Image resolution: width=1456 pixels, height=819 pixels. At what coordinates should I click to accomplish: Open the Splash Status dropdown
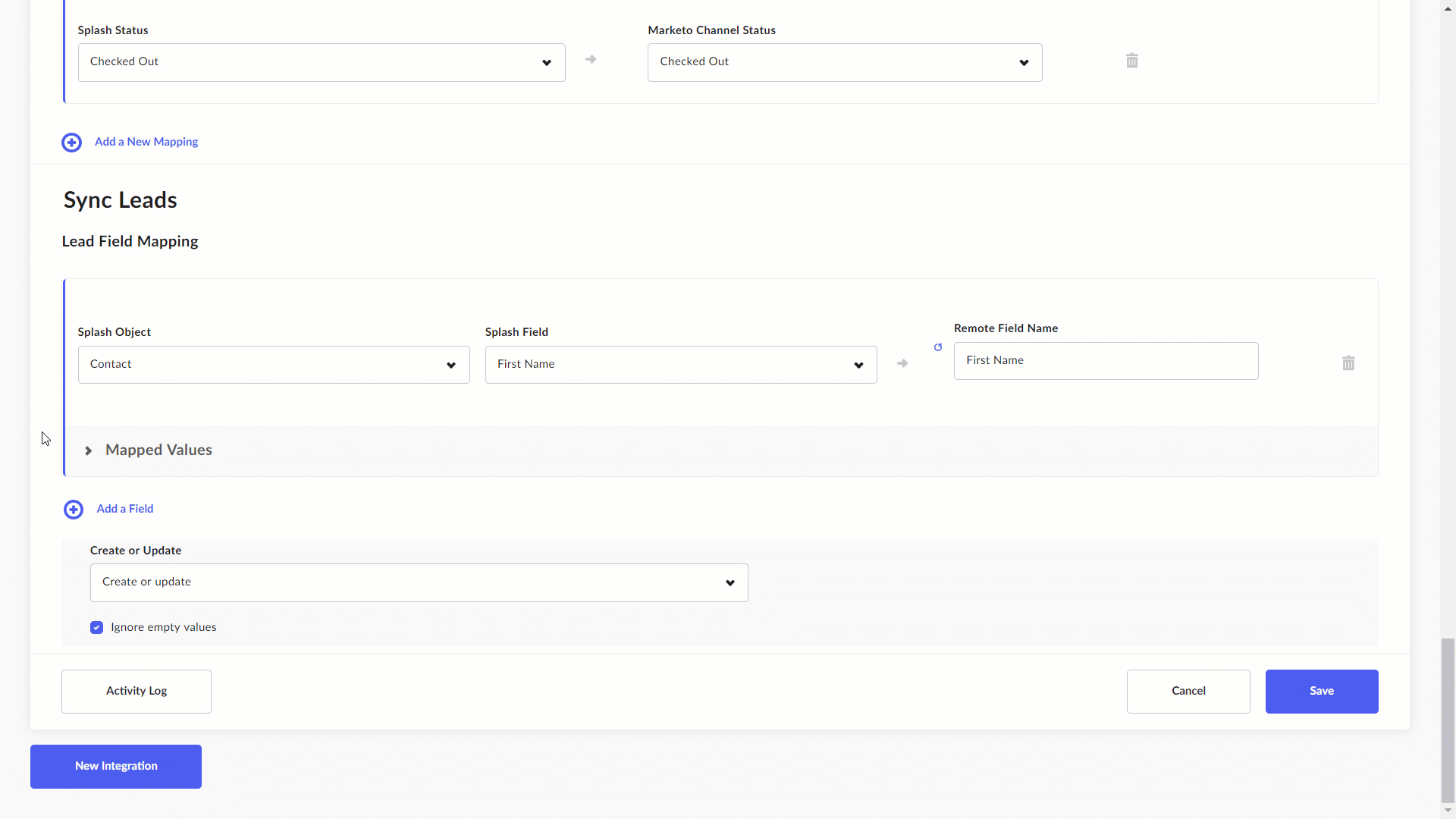pos(322,62)
